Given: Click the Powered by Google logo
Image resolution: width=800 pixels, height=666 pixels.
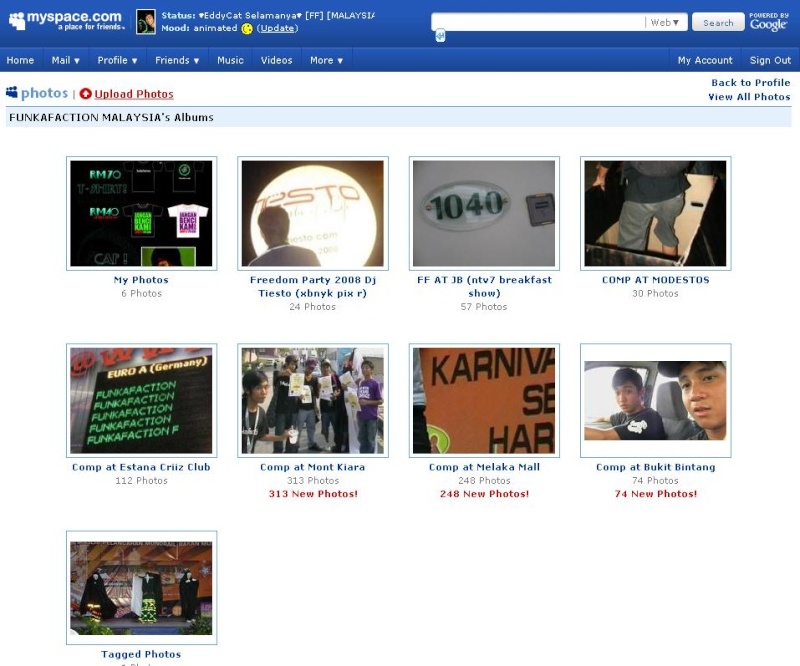Looking at the screenshot, I should click(769, 22).
